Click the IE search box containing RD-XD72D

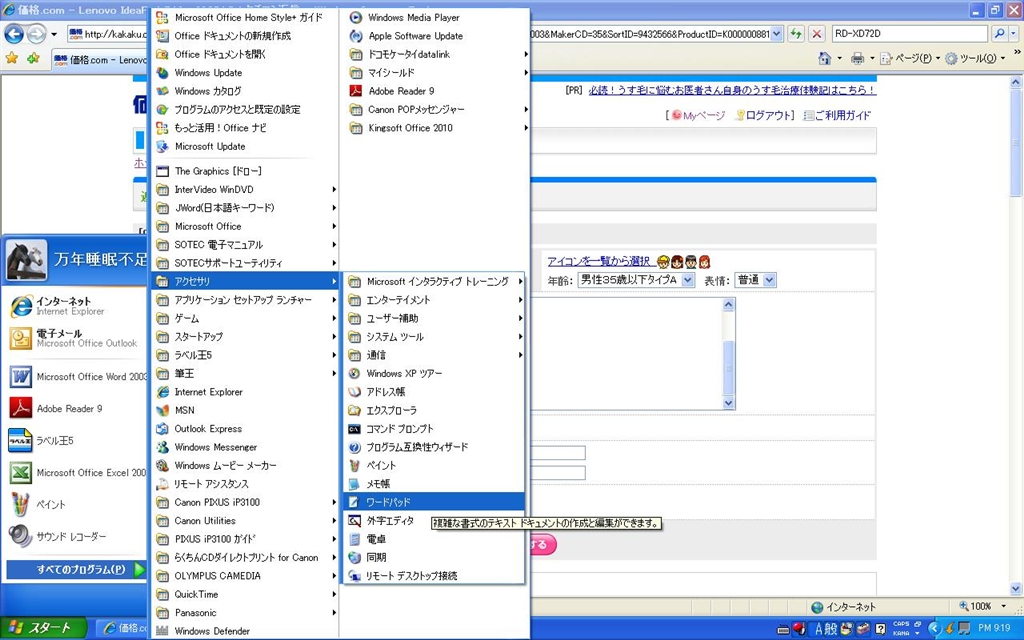click(x=910, y=34)
